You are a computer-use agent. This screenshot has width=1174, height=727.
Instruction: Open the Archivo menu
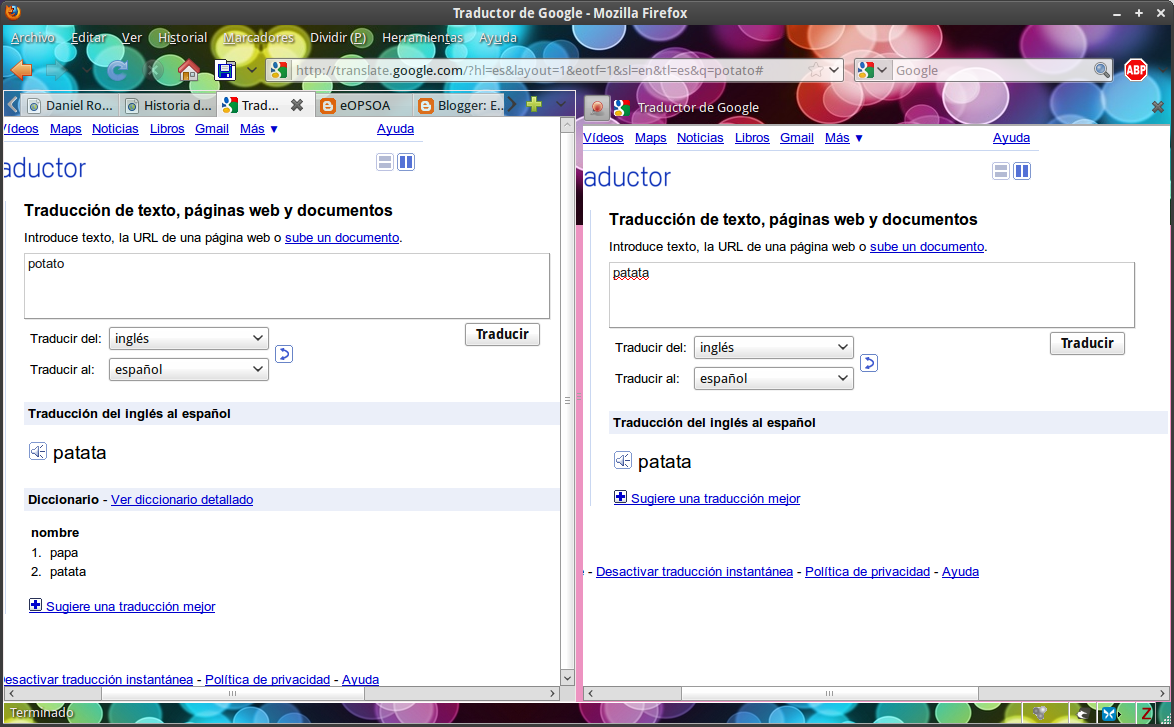[33, 37]
